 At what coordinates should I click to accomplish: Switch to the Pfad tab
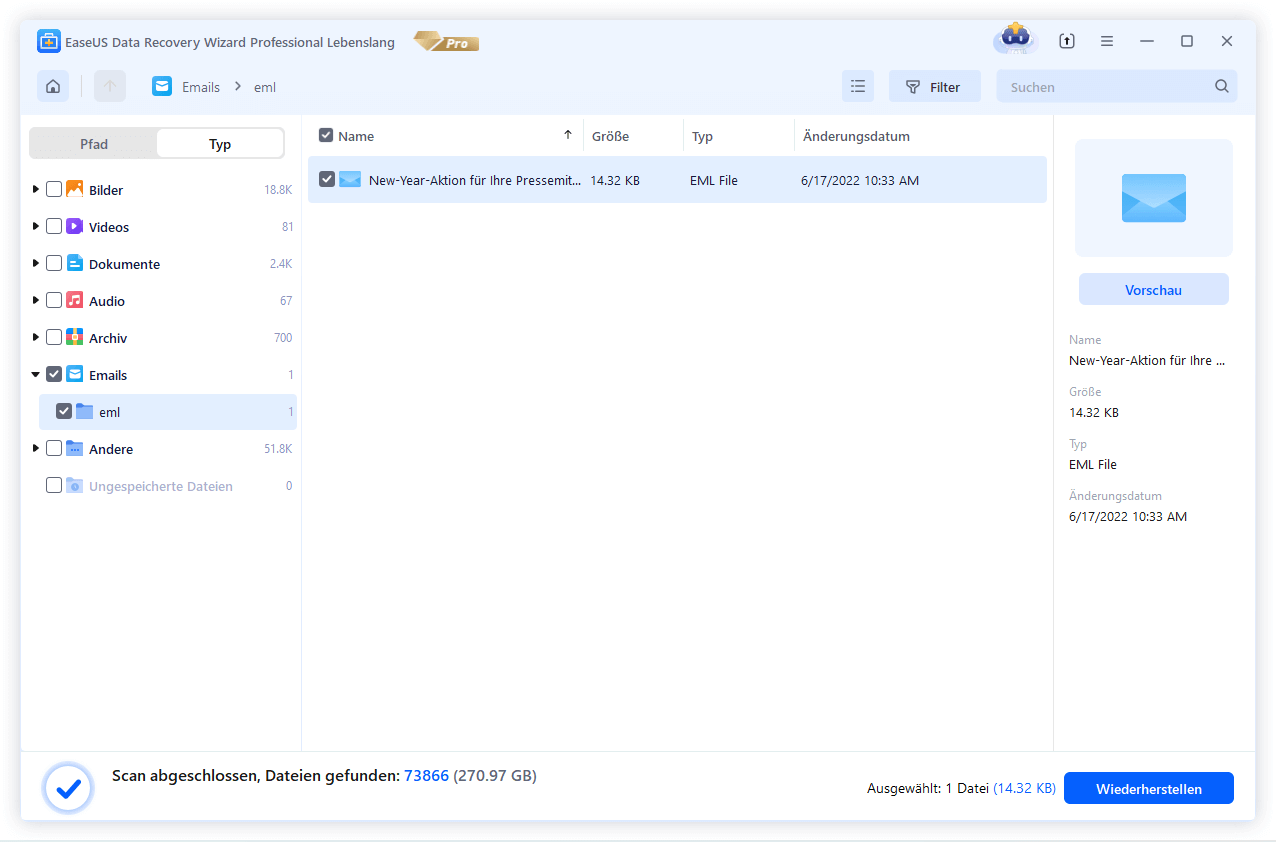[94, 144]
